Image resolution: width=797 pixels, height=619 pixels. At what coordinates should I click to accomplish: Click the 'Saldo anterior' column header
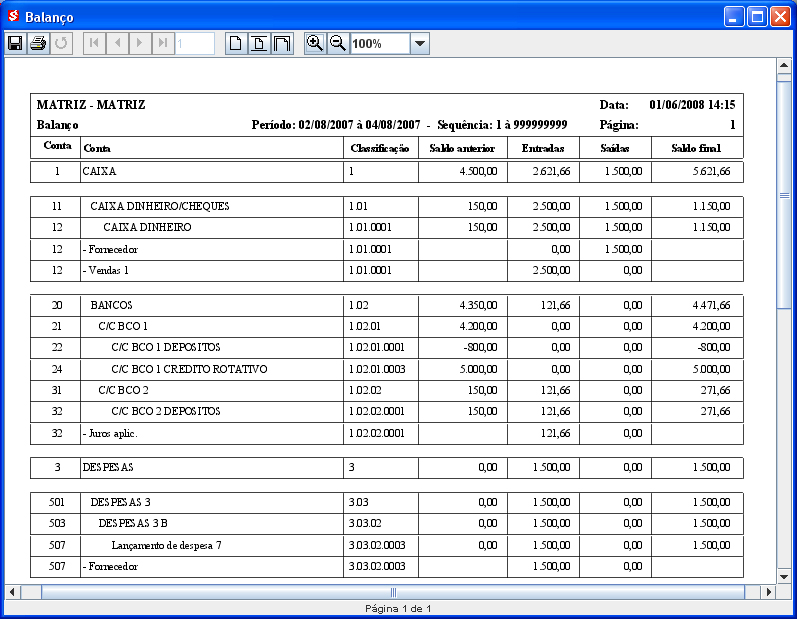[462, 148]
